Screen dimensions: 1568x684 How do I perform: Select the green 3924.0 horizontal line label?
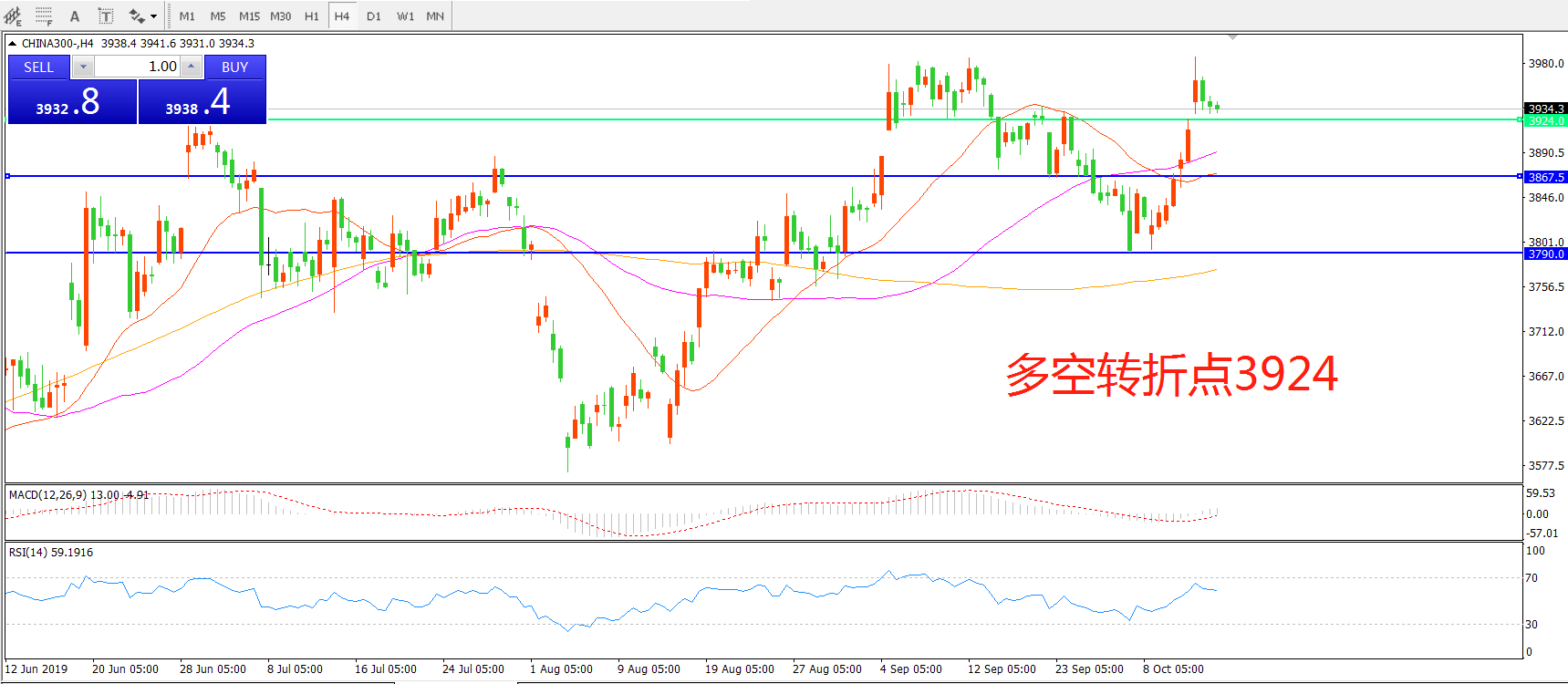pos(1545,120)
